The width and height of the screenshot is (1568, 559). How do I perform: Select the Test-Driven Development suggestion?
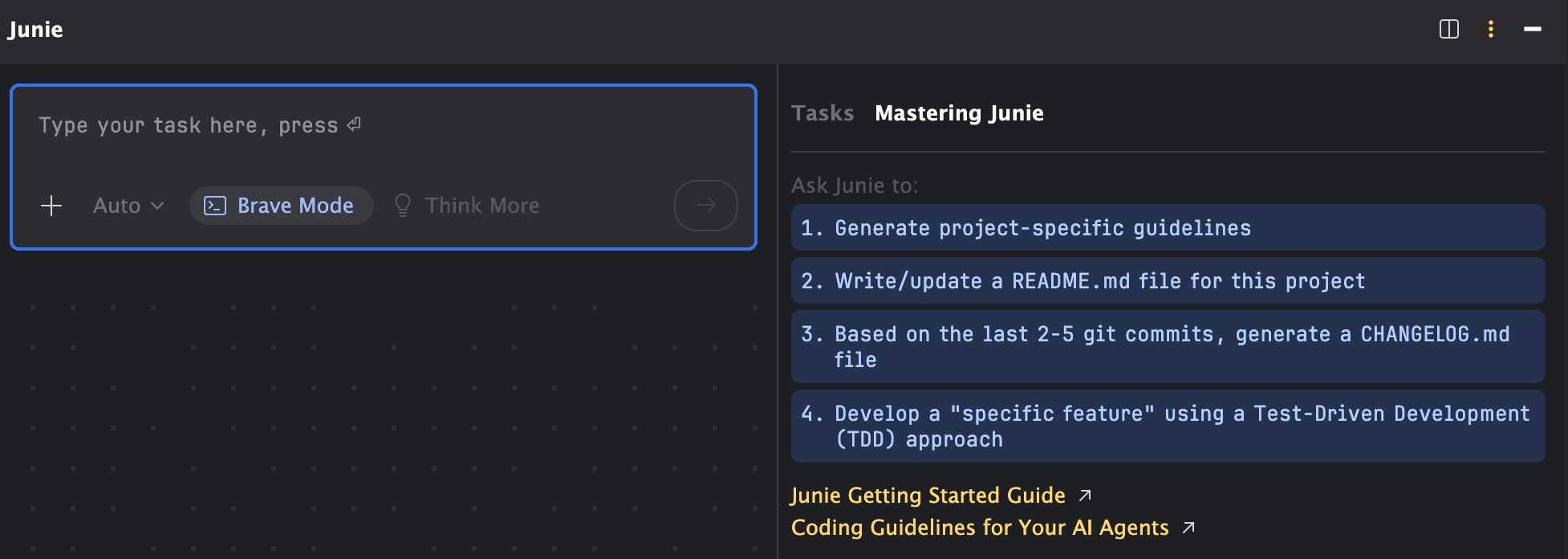point(1168,426)
